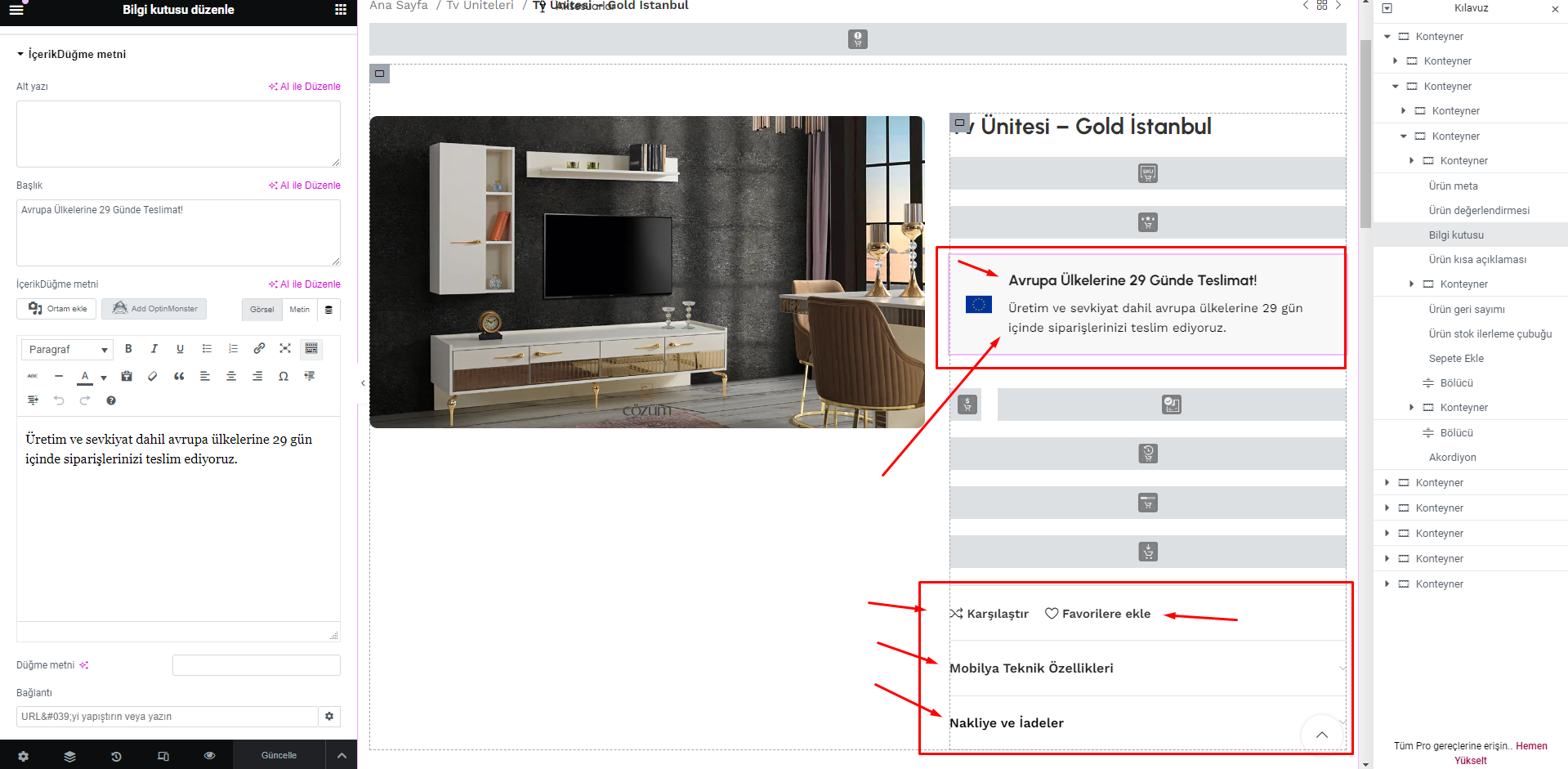The width and height of the screenshot is (1568, 769).
Task: Open link options gear beside URL field
Action: click(329, 717)
